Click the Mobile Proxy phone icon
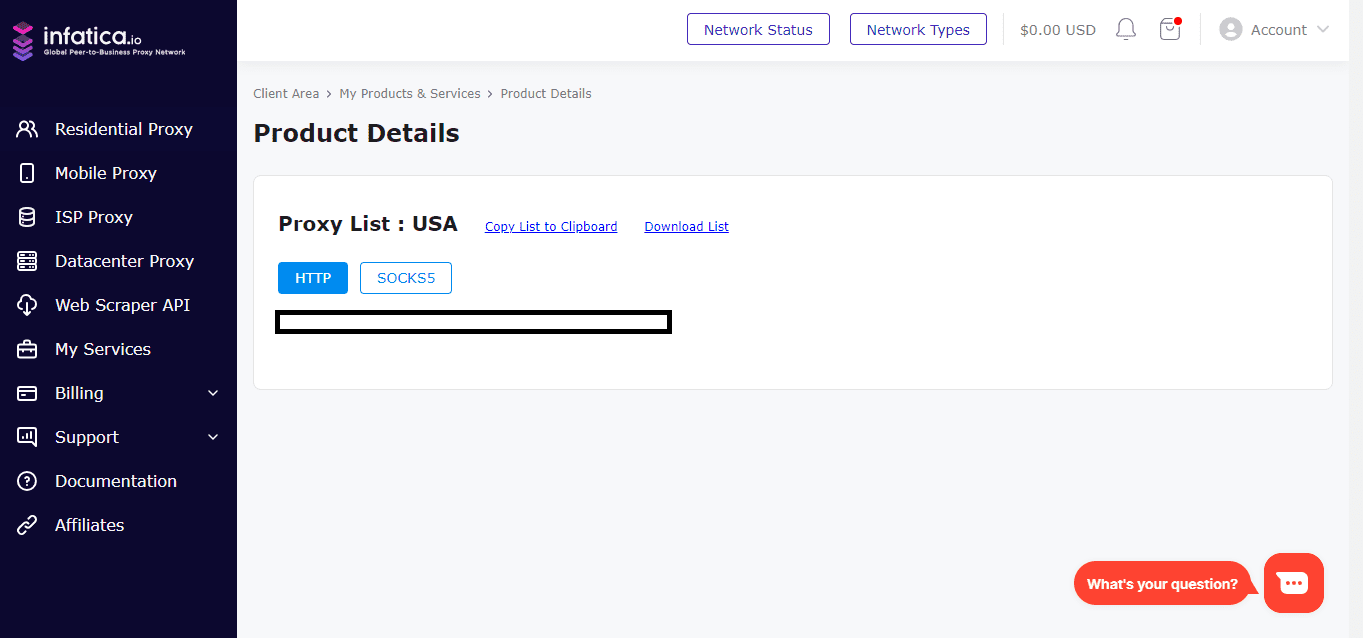 (x=27, y=173)
